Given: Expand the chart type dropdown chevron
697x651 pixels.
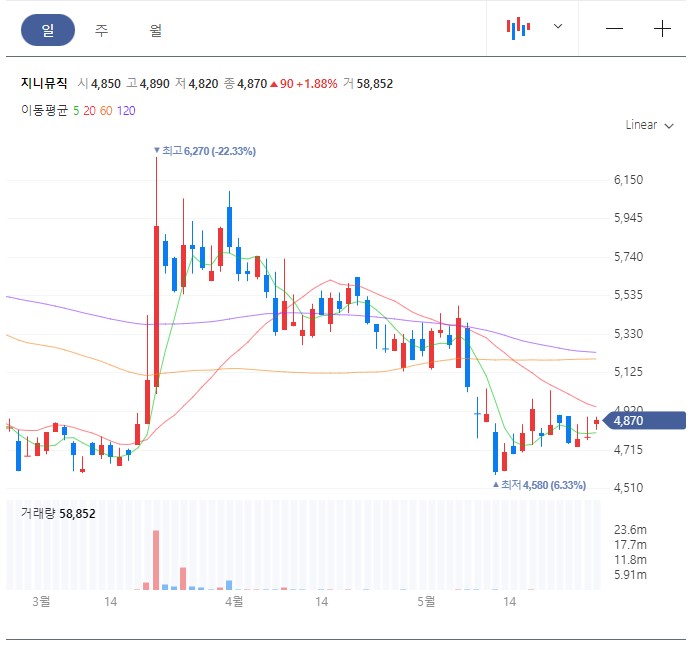Looking at the screenshot, I should click(x=558, y=26).
